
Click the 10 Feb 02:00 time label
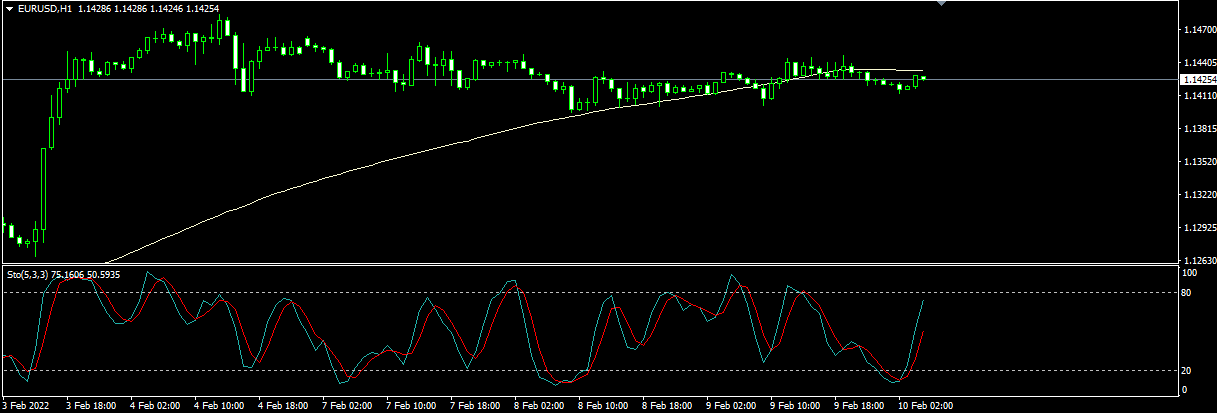(x=926, y=406)
